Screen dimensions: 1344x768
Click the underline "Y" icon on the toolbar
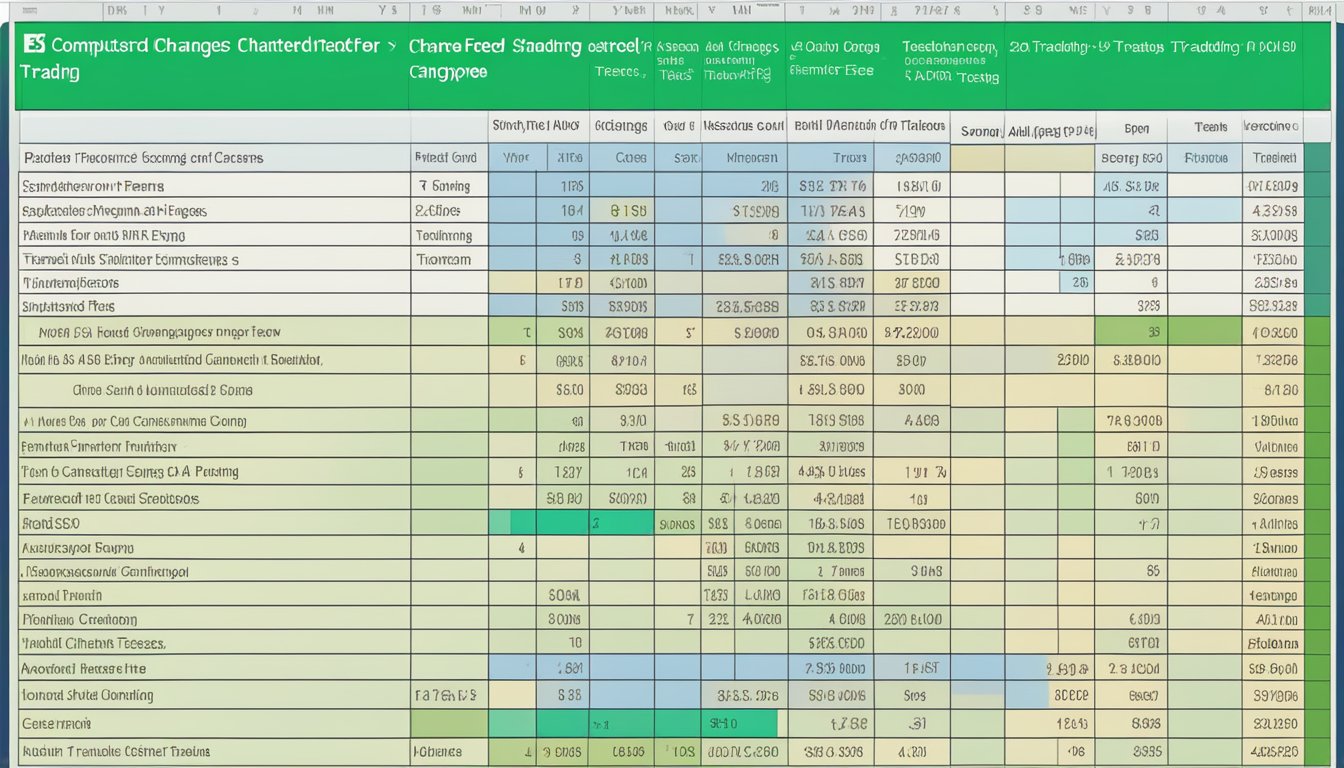tap(160, 10)
